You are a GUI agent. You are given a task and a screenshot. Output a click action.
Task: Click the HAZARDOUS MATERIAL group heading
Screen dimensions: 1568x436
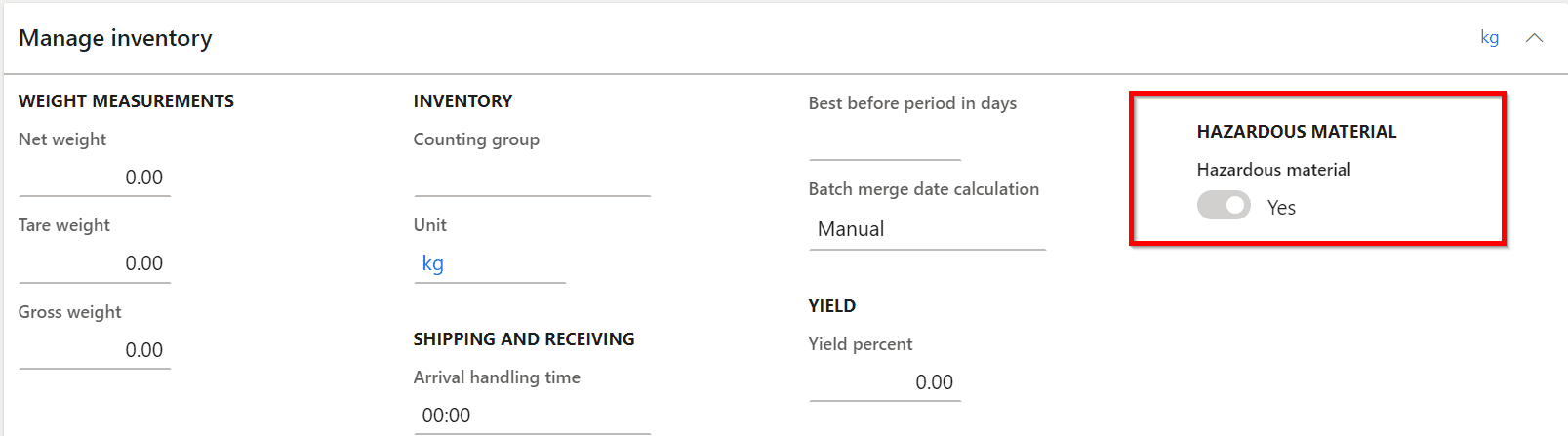tap(1297, 132)
